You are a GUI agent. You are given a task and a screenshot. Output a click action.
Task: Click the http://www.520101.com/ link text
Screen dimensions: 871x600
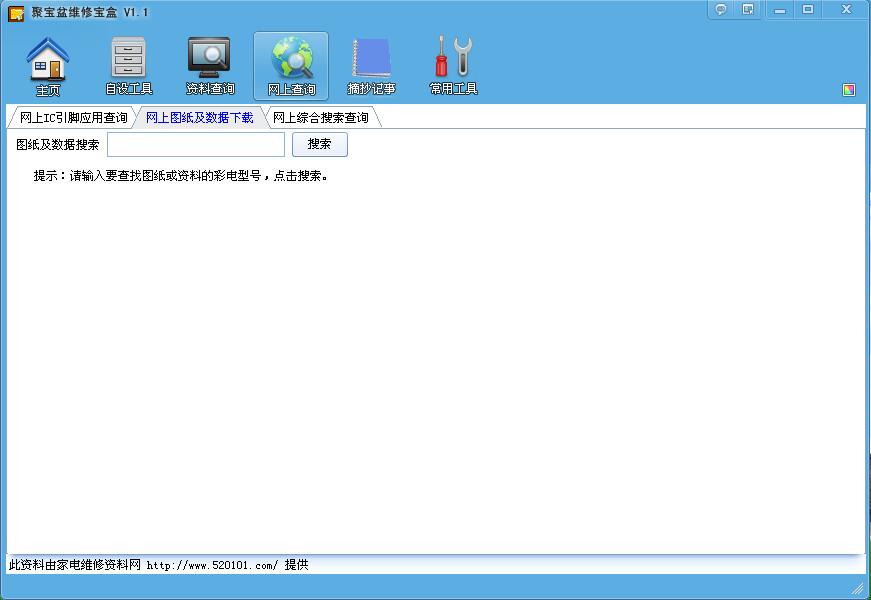coord(212,566)
